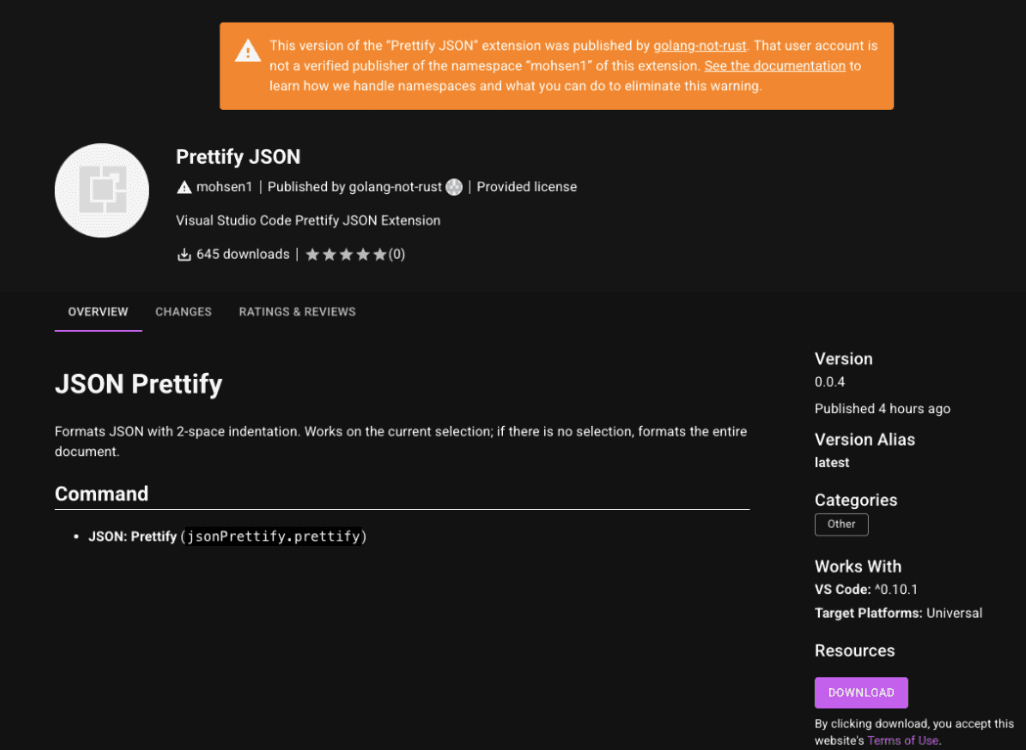Click the Prettify JSON extension logo
Image resolution: width=1026 pixels, height=750 pixels.
102,190
